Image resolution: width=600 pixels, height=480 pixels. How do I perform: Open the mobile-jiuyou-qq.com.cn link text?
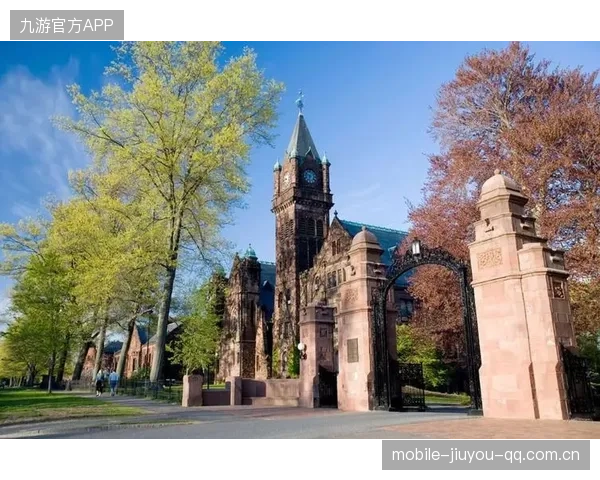point(486,455)
